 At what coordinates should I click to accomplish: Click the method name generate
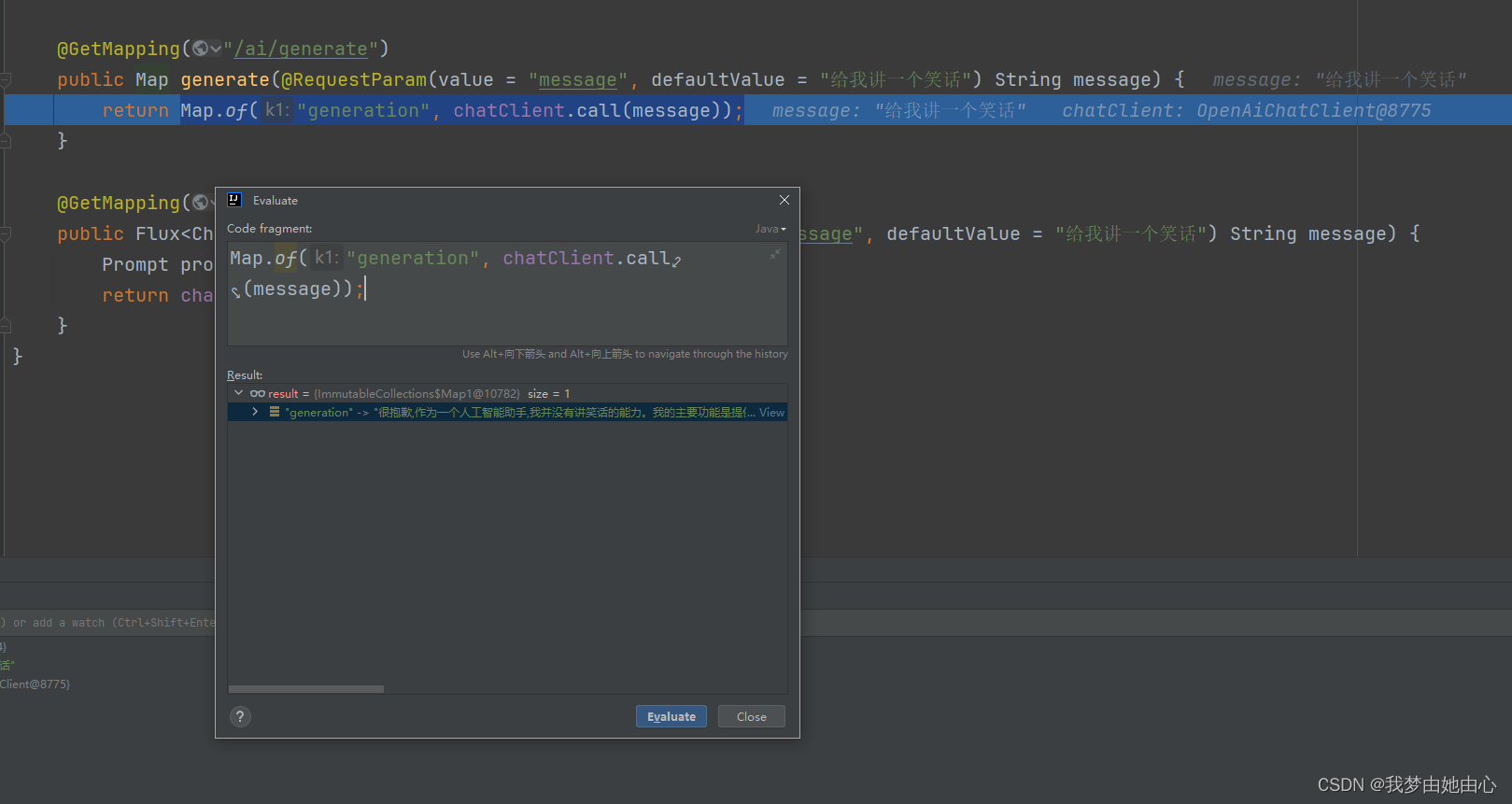point(225,79)
